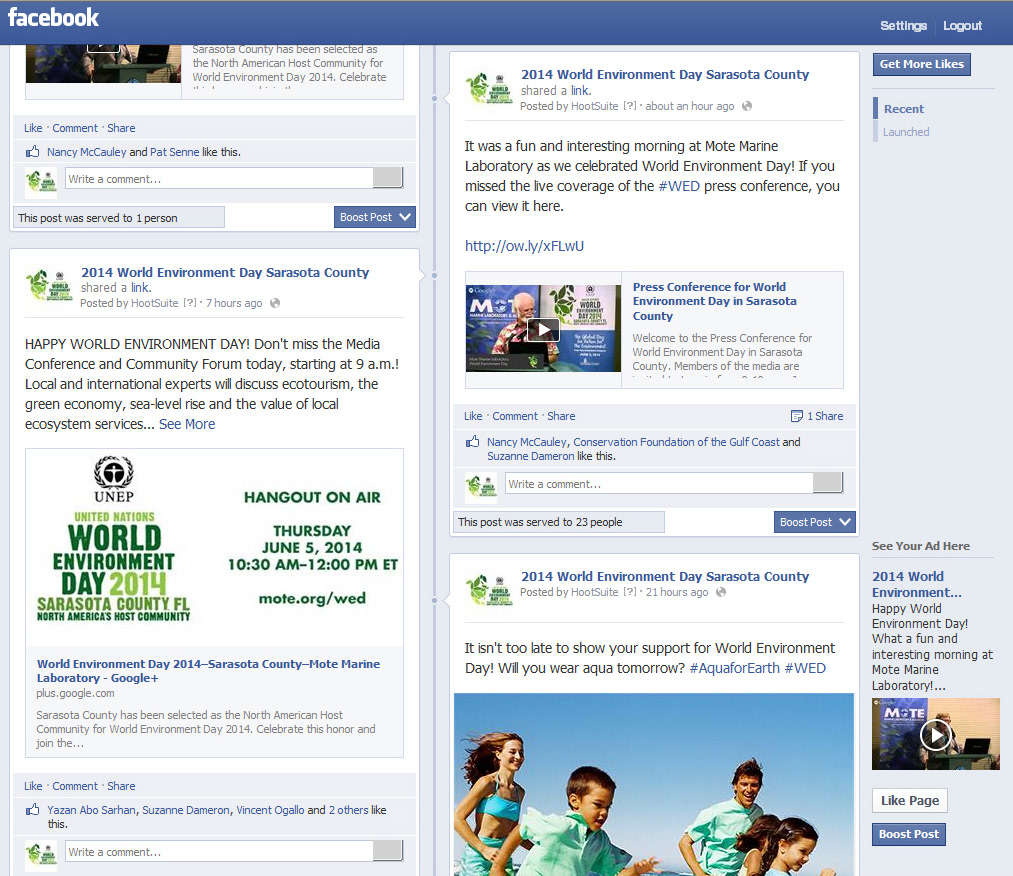Like the Happy World Environment Day post
Screen dimensions: 1013x876
point(33,786)
